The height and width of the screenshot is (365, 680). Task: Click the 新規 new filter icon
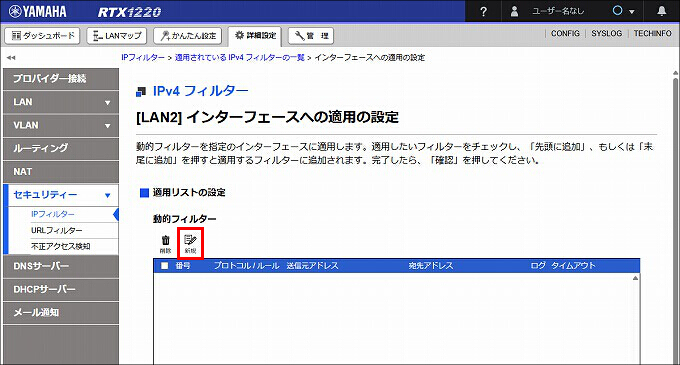coord(190,244)
